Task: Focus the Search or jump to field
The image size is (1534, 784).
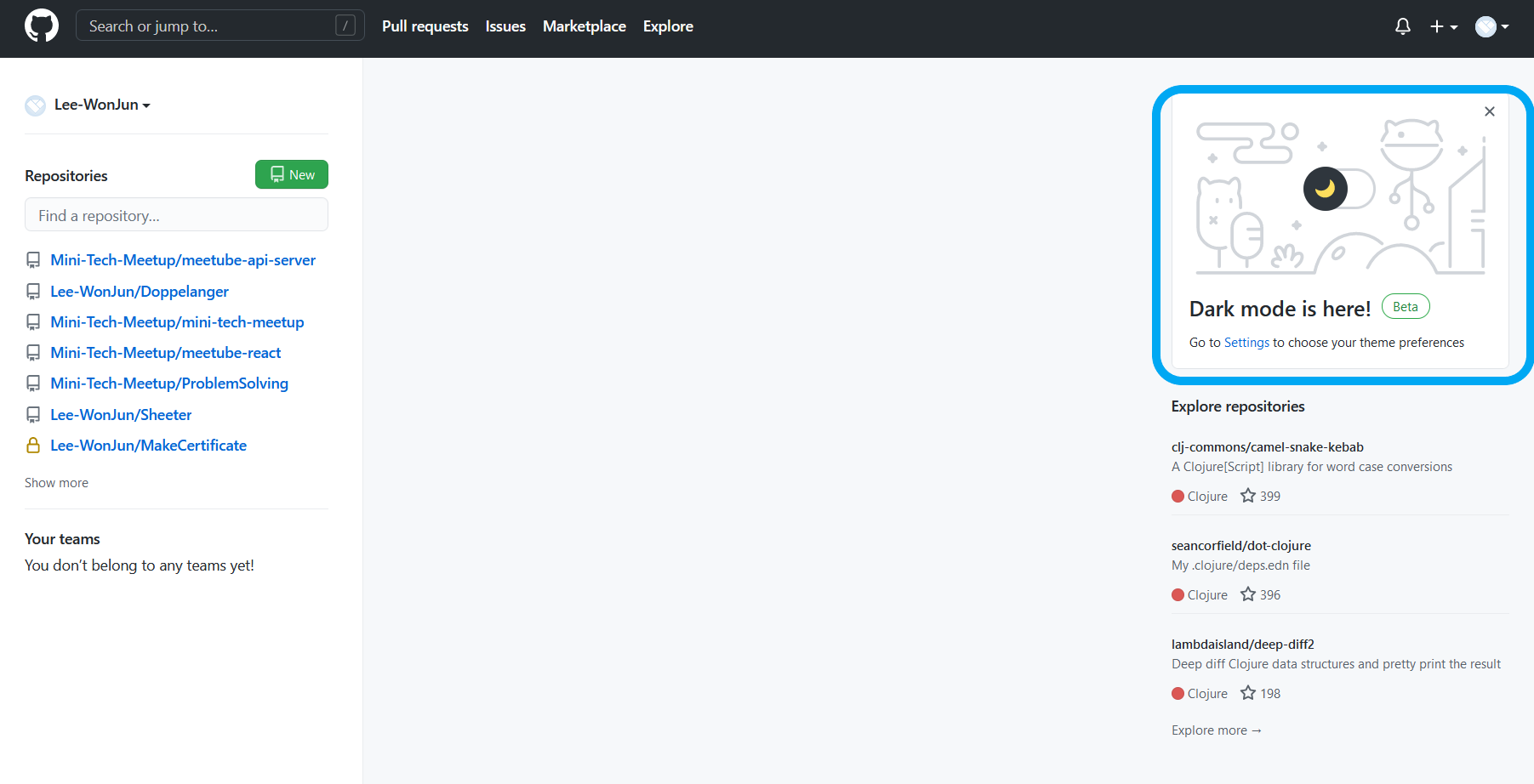Action: pos(220,26)
